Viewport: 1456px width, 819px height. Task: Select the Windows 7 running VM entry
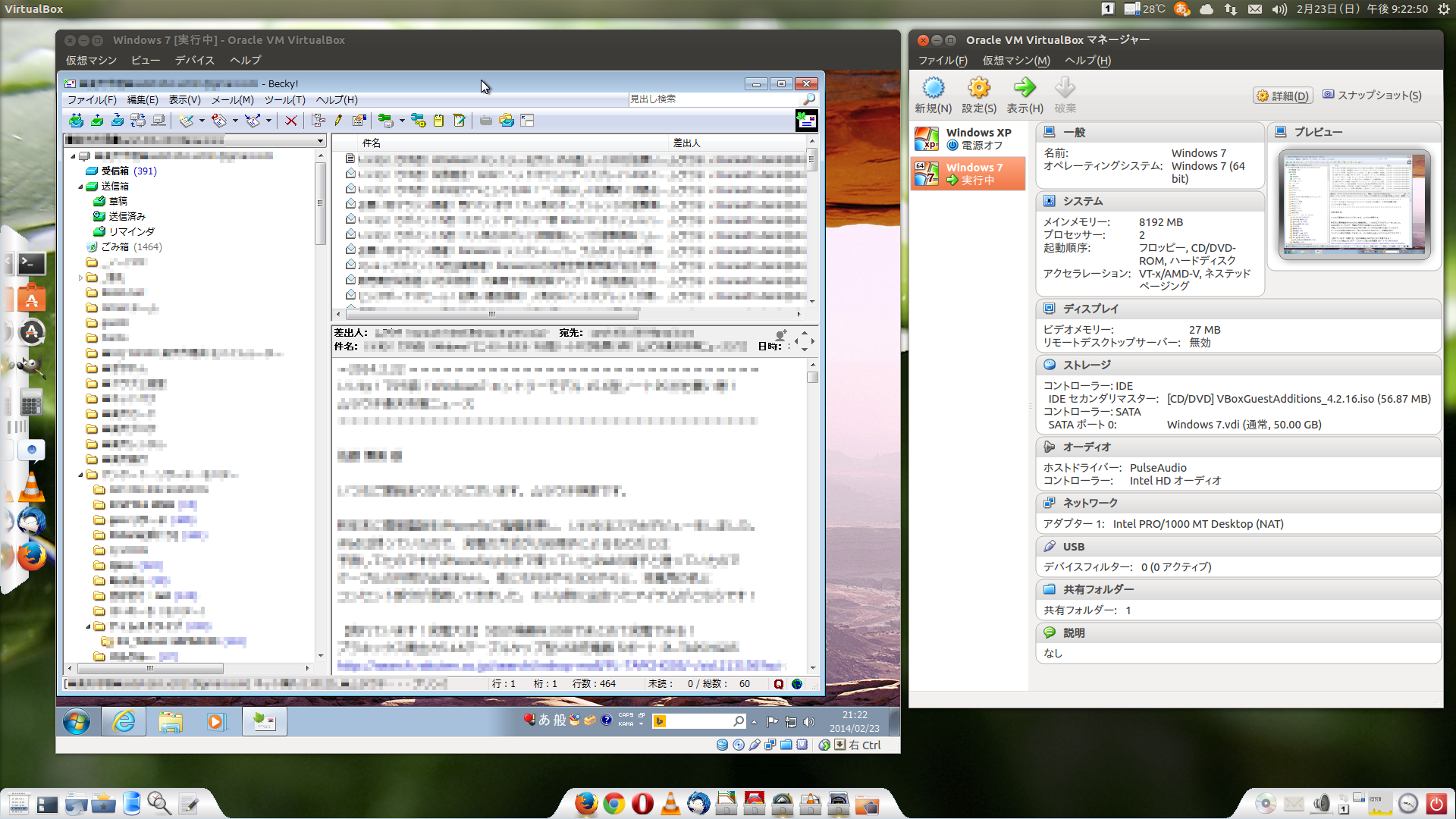tap(968, 174)
